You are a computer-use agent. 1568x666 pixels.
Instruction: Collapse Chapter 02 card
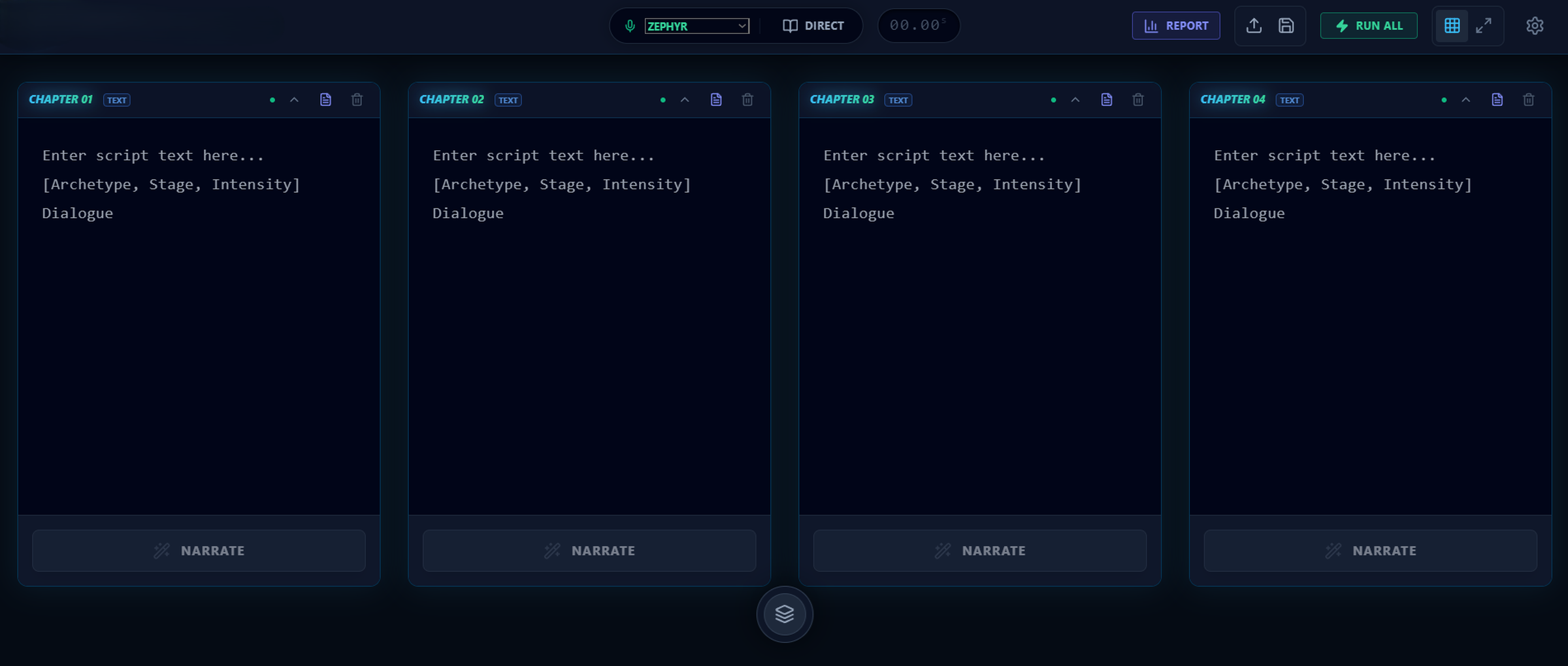point(685,100)
